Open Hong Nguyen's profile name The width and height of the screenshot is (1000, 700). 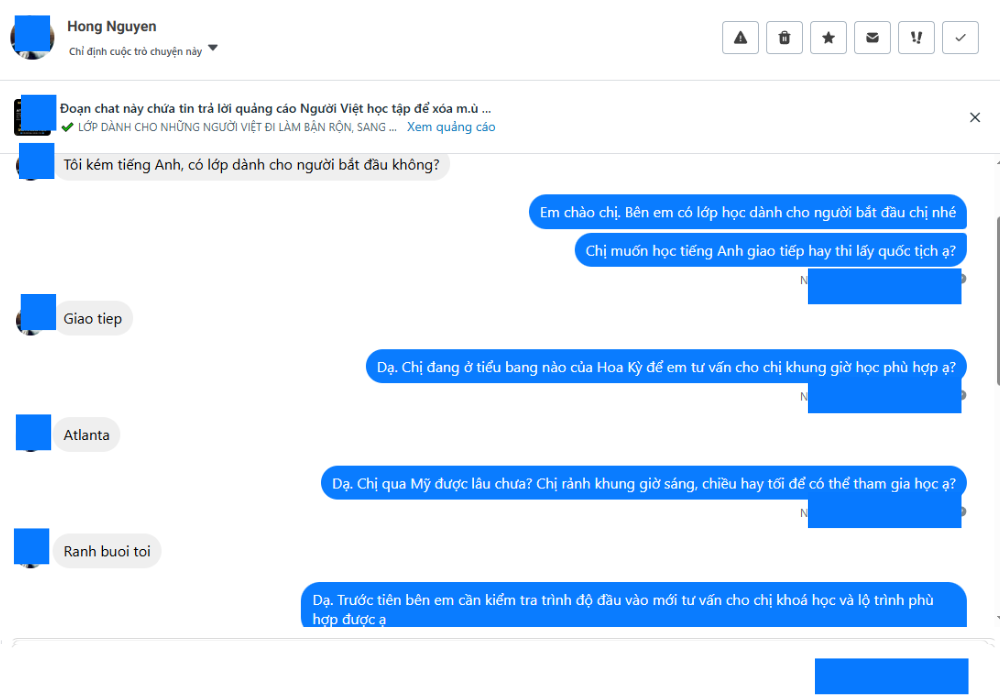tap(112, 26)
